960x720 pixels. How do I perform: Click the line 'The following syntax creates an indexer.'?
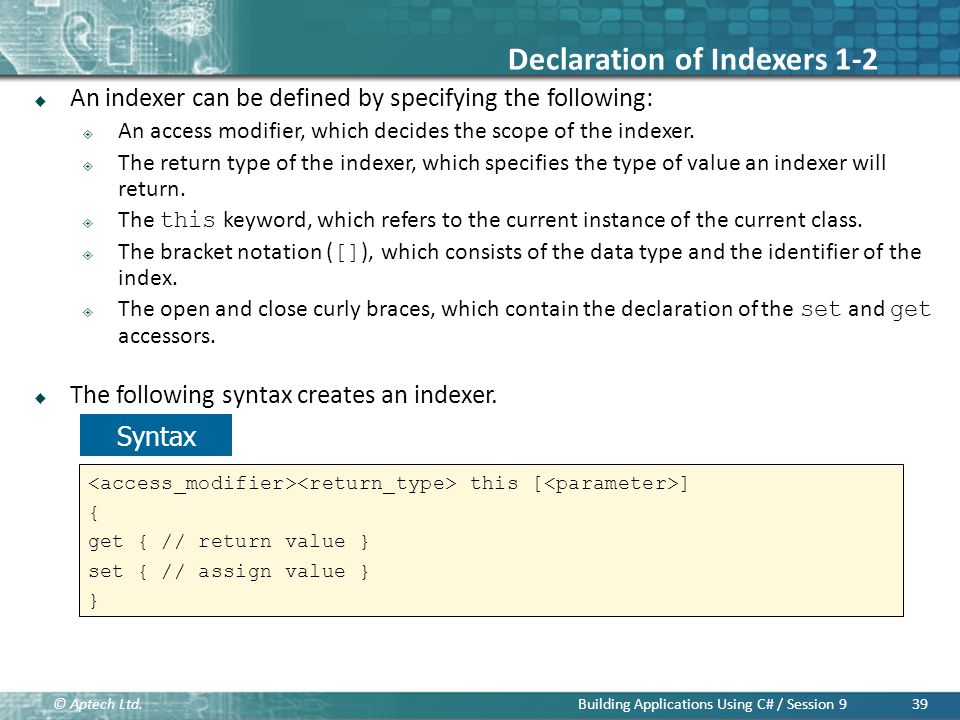pyautogui.click(x=283, y=395)
